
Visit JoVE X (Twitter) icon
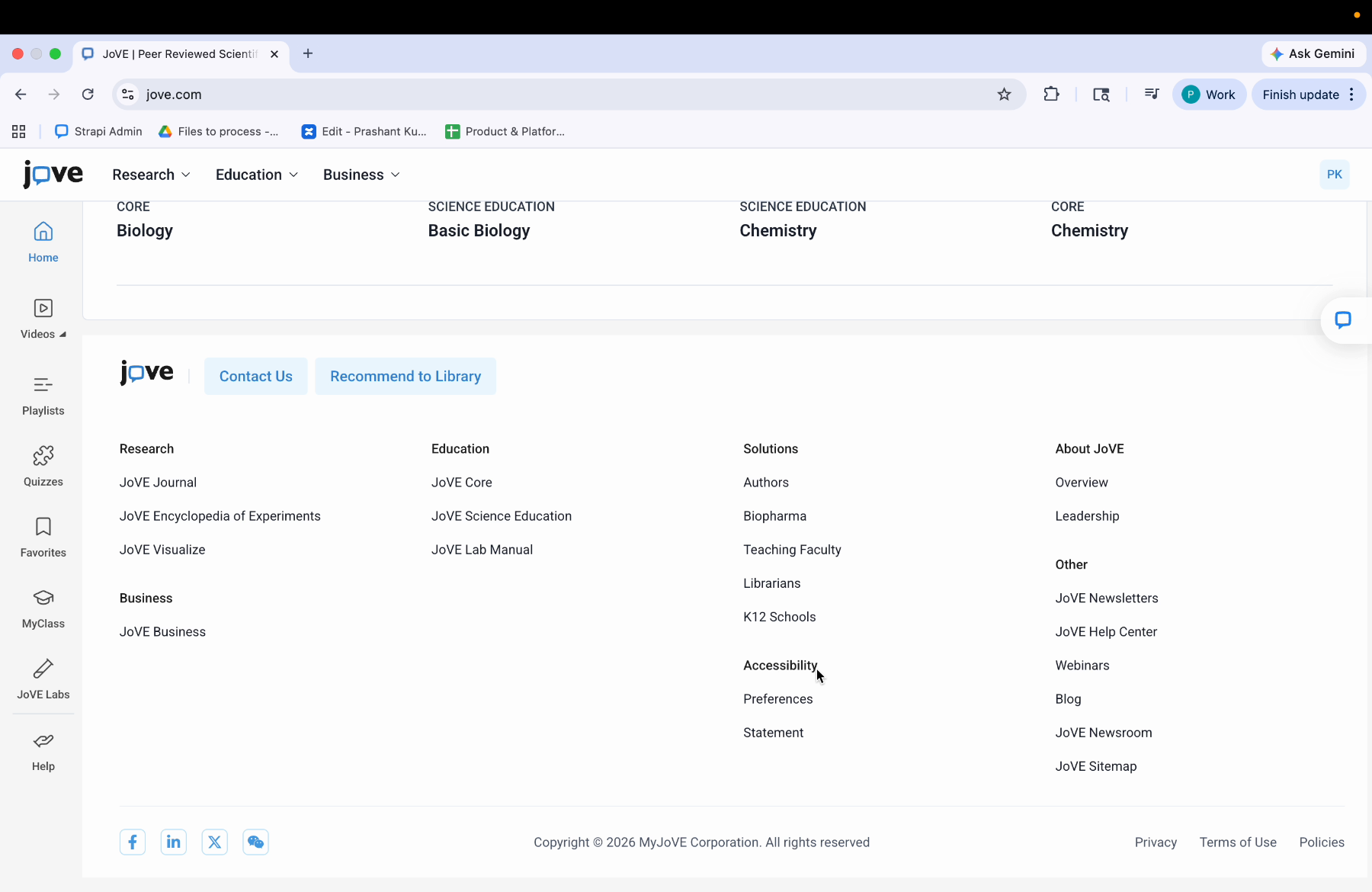215,842
